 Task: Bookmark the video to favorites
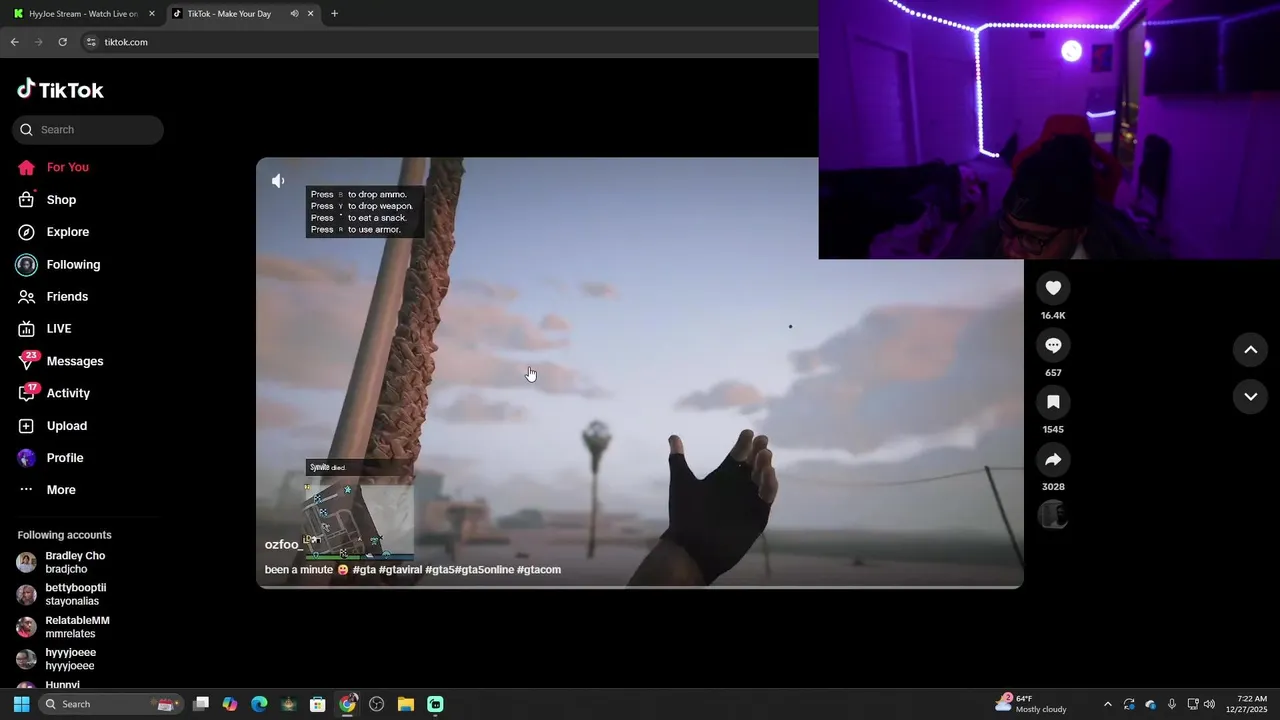[x=1053, y=402]
